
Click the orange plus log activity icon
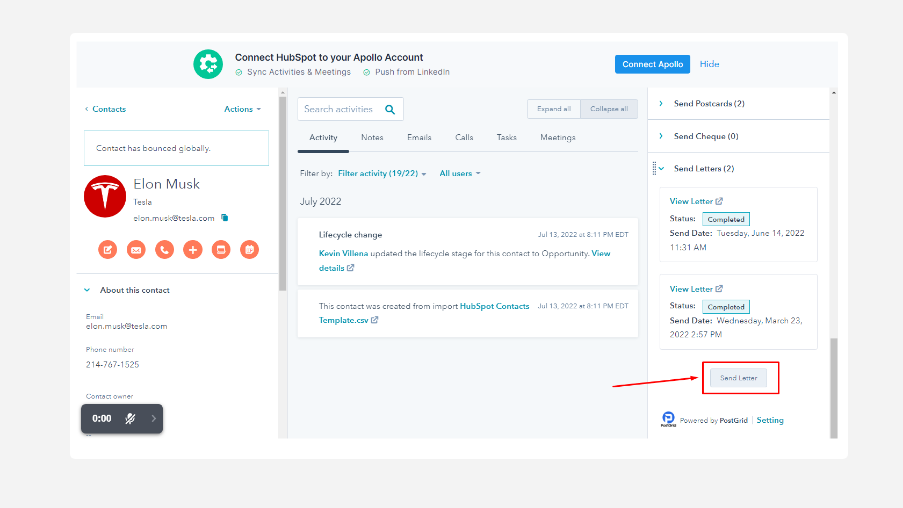[x=193, y=249]
